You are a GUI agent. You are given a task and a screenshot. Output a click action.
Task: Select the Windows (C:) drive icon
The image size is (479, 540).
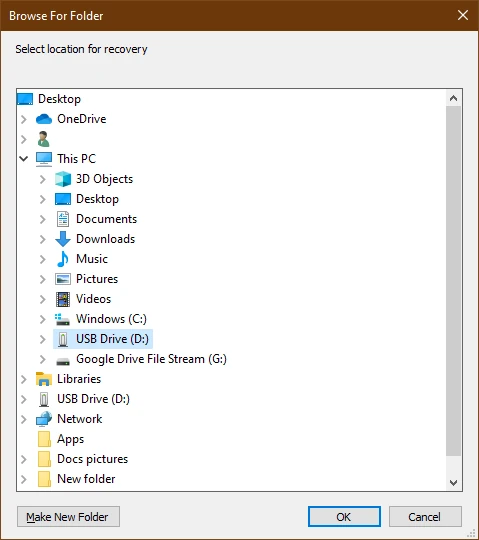pyautogui.click(x=62, y=319)
